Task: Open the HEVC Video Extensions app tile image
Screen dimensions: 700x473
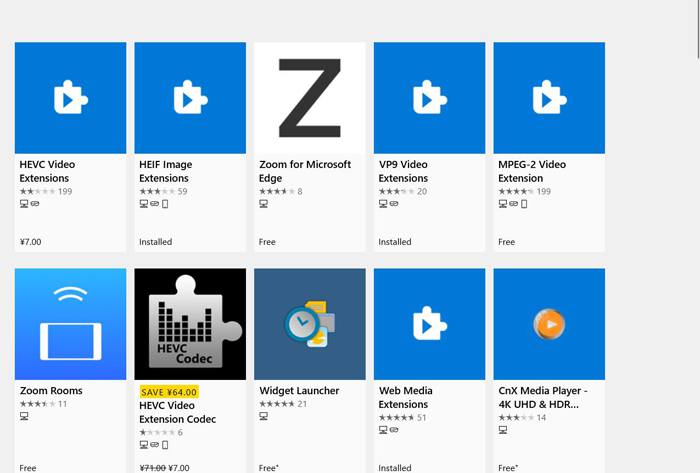Action: point(71,98)
